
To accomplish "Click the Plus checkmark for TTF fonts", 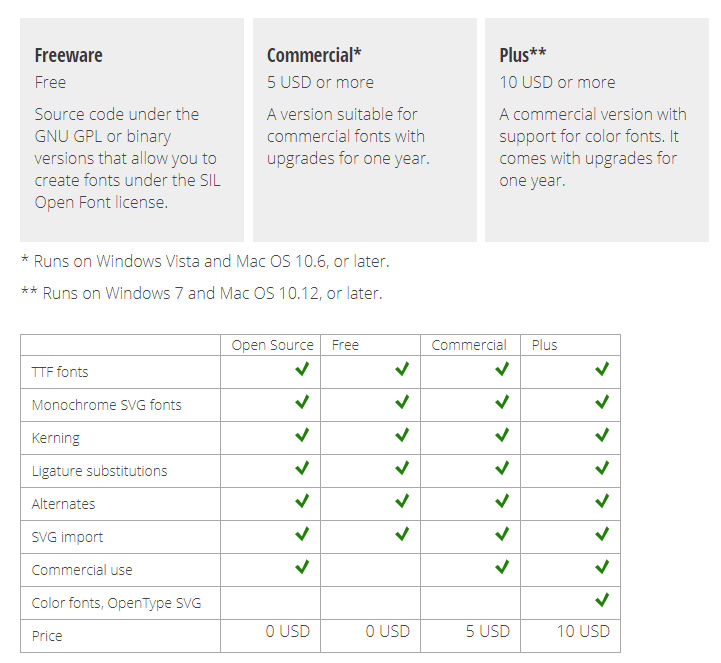I will point(602,370).
